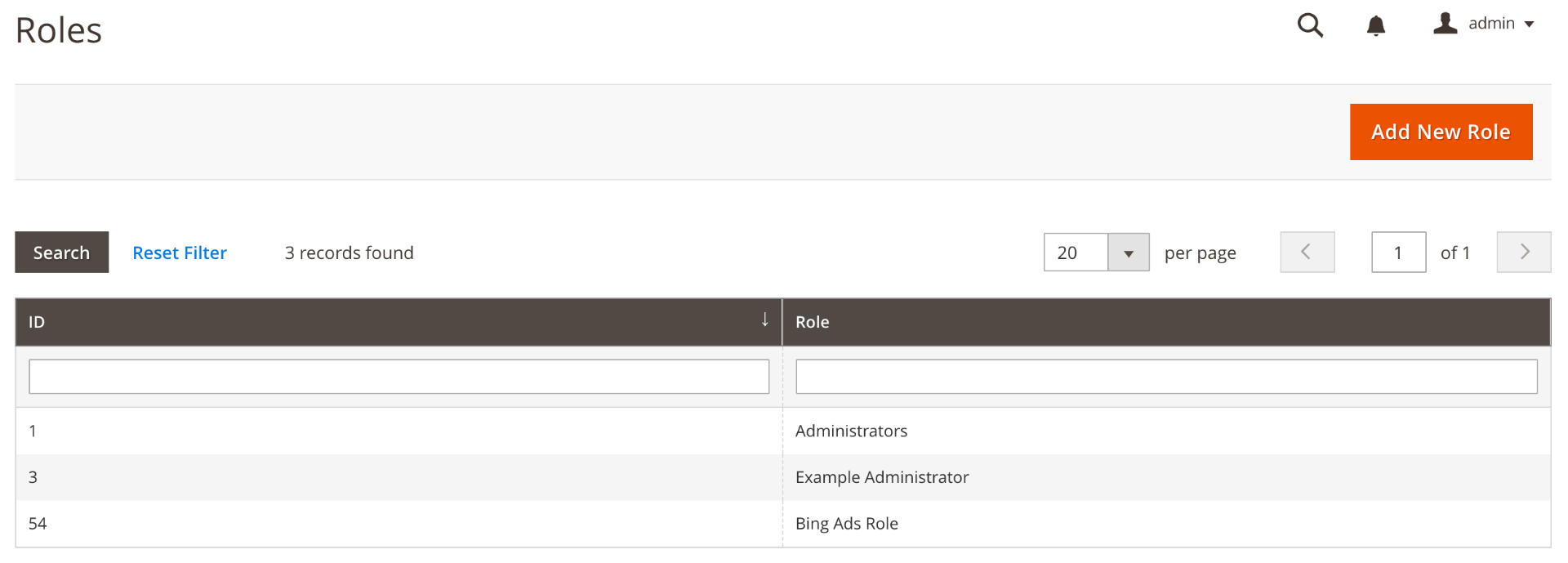View notifications bell icon

(1376, 26)
